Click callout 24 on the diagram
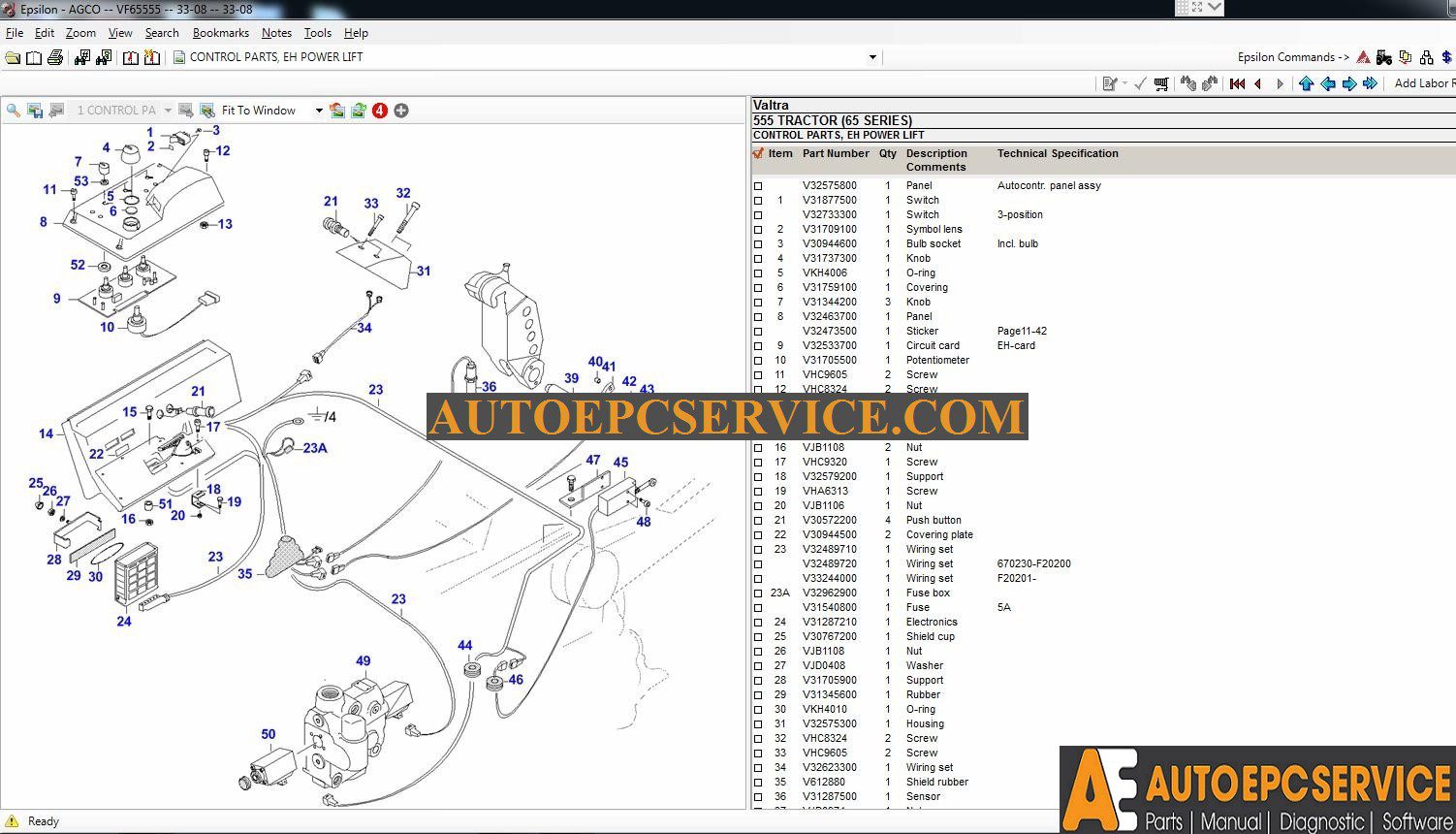Screen dimensions: 1456x834 coord(124,622)
